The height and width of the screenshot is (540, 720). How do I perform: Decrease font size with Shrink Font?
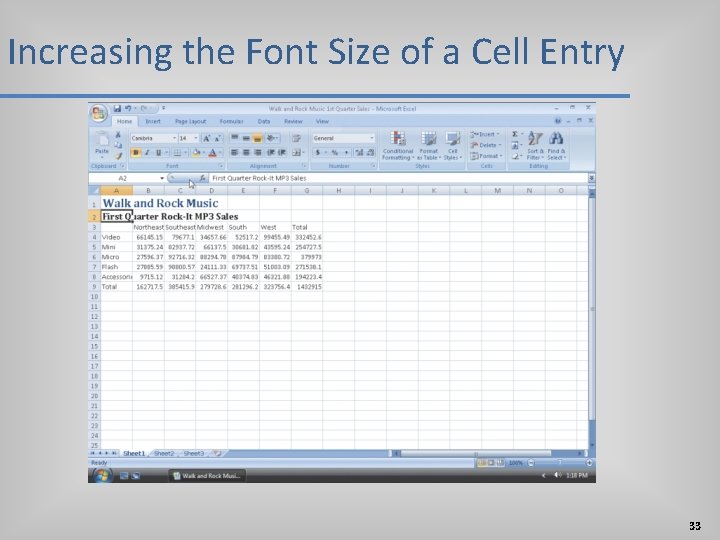218,138
